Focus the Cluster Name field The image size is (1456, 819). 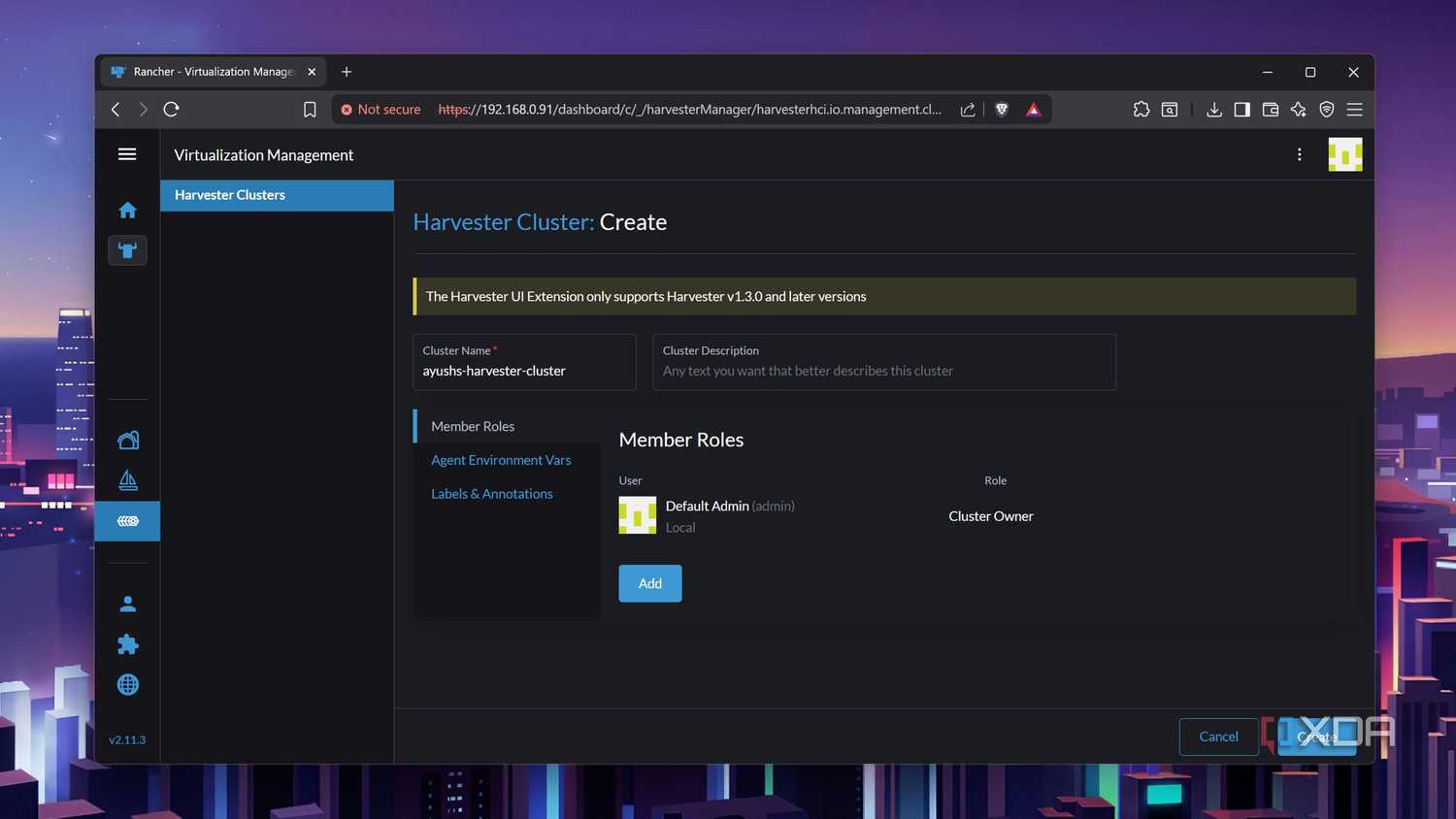point(524,362)
